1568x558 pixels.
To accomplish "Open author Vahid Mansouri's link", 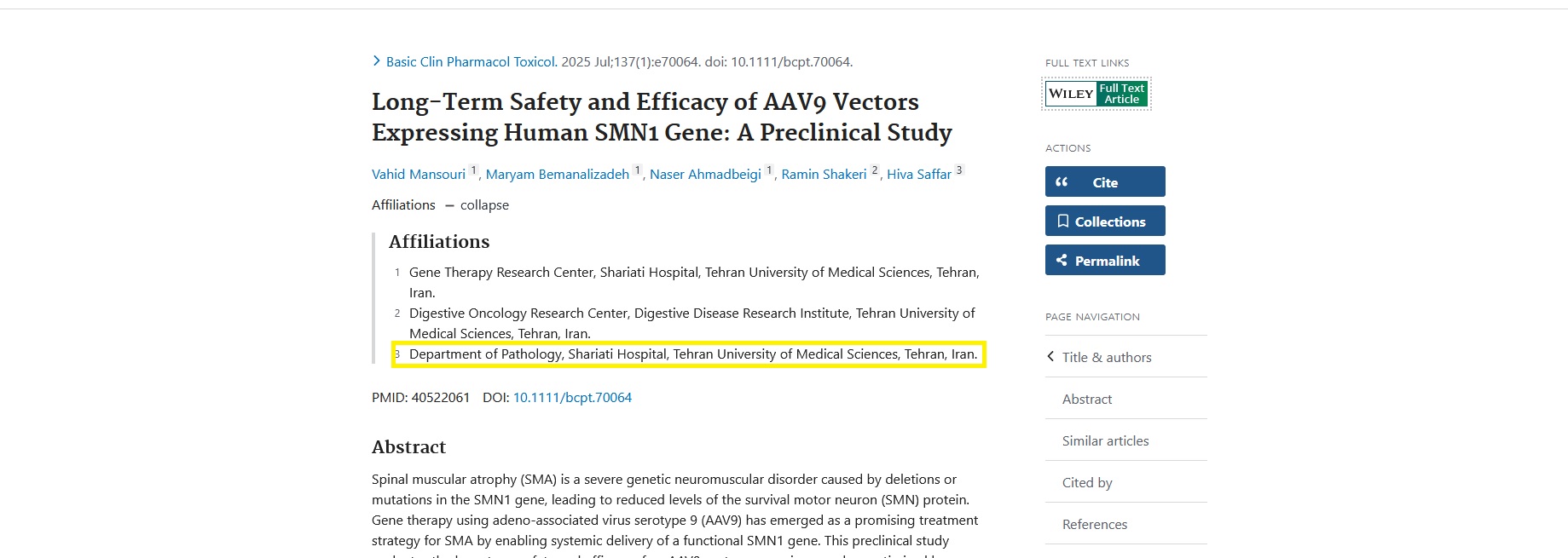I will [419, 175].
